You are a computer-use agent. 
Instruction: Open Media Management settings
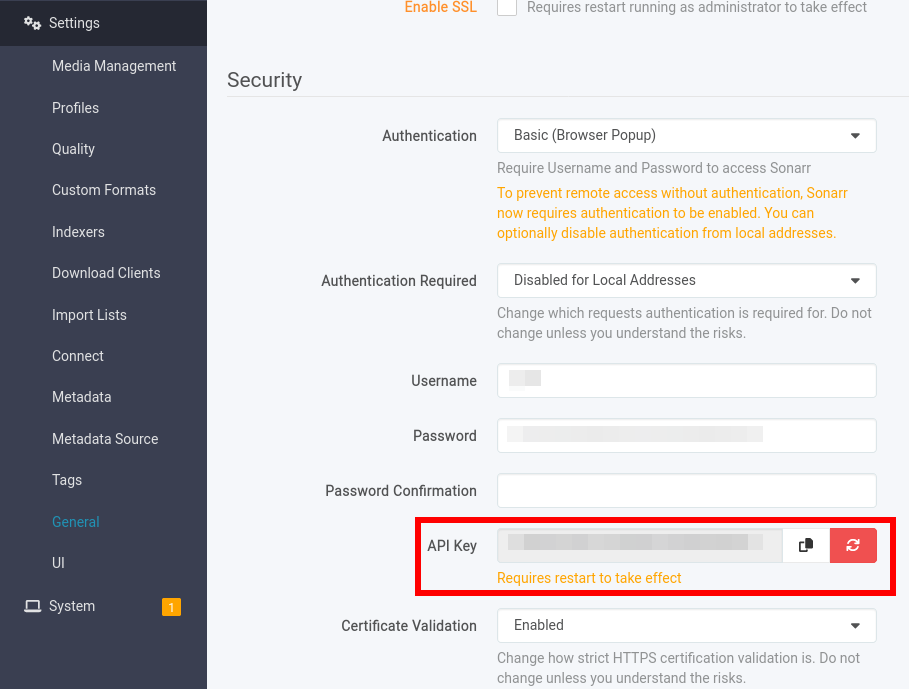(x=114, y=66)
